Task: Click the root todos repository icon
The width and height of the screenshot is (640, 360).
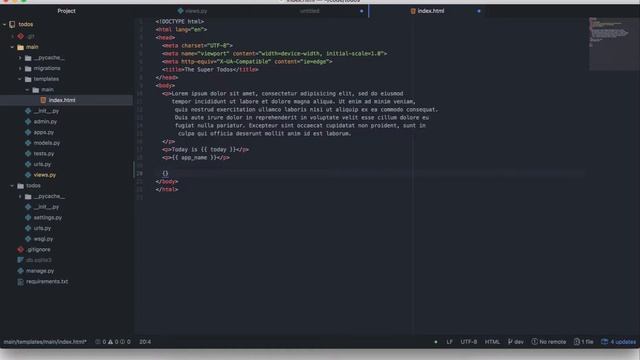Action: tap(12, 24)
